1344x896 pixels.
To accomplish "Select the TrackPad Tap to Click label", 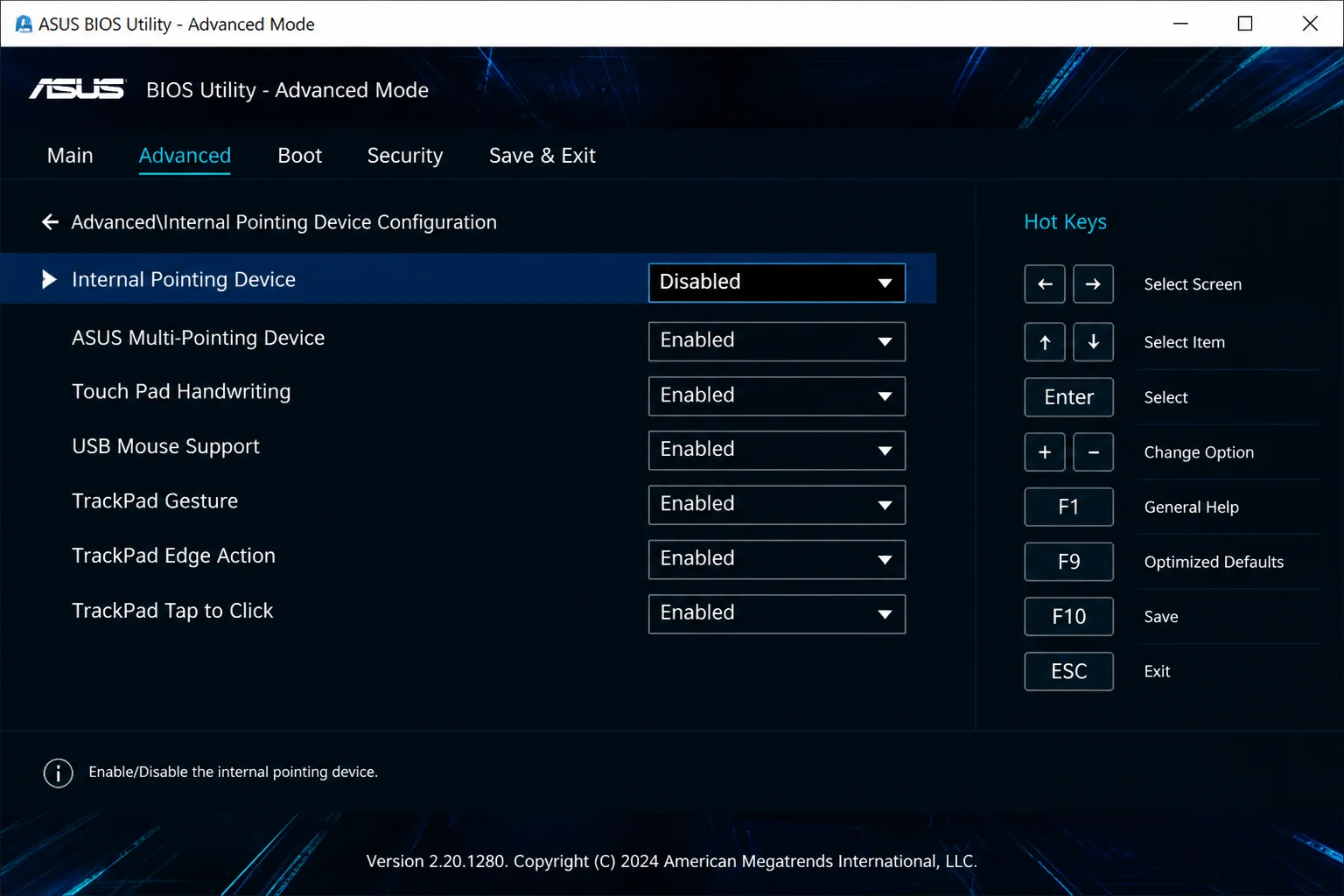I will (x=172, y=611).
